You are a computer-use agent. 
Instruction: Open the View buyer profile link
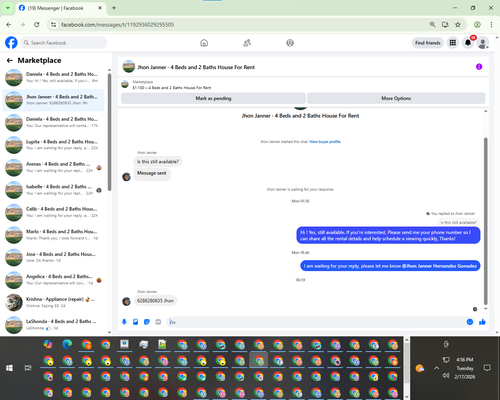coord(325,142)
